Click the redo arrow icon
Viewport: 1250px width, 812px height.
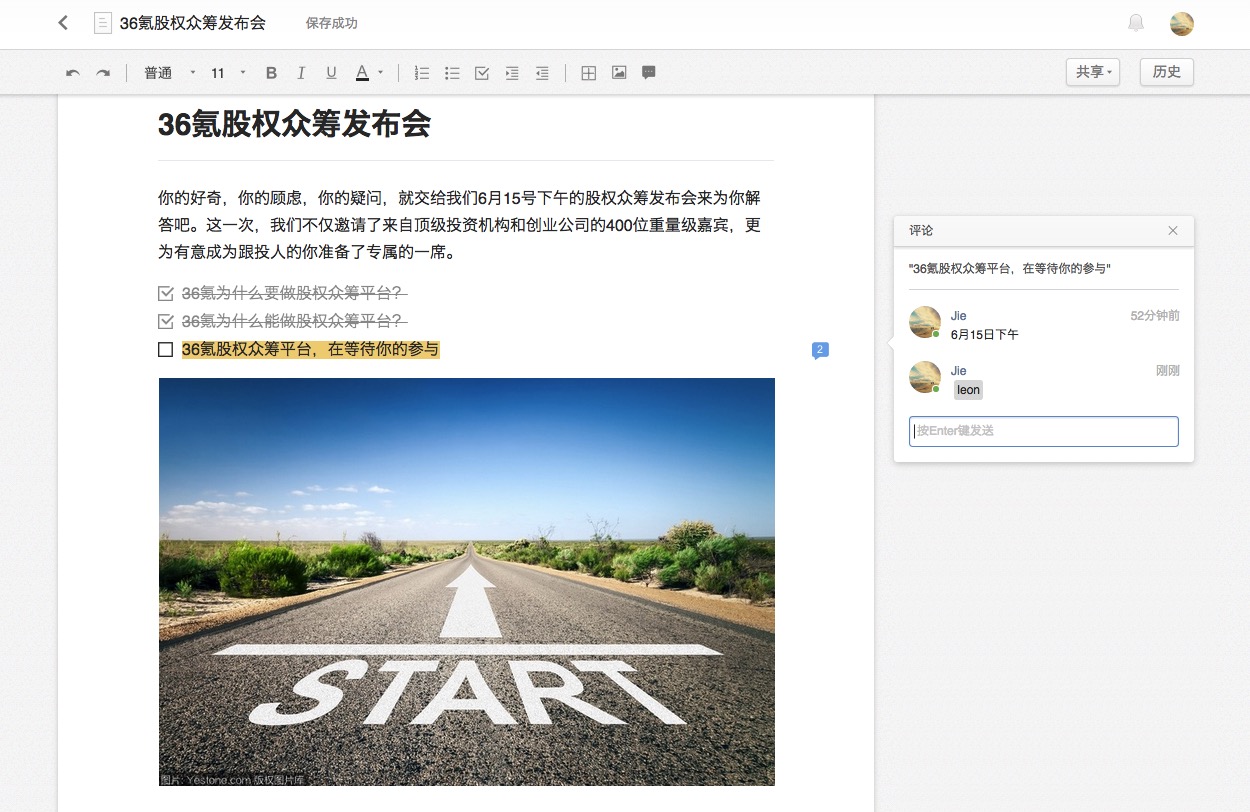(102, 73)
